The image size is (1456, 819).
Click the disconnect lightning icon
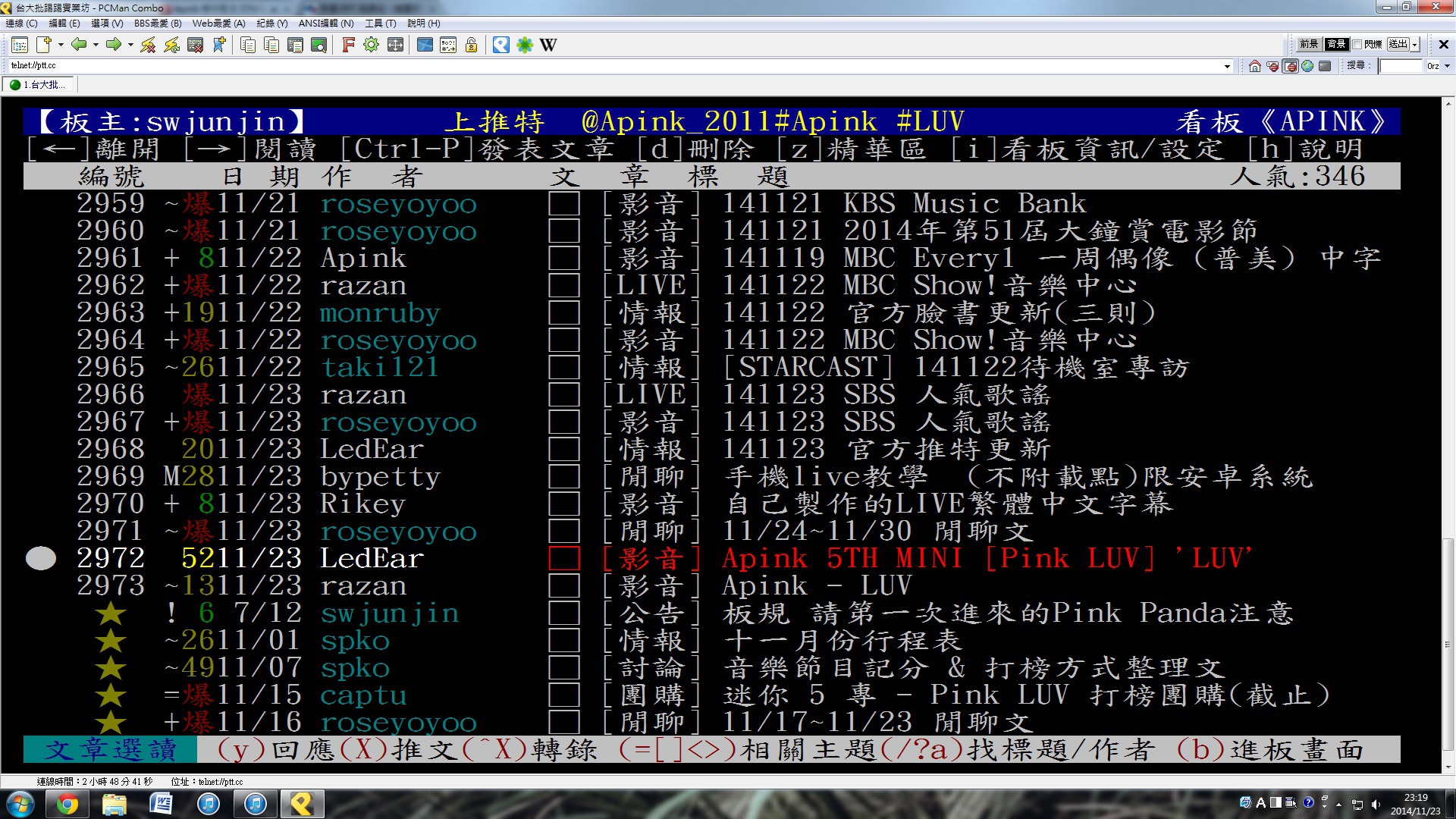pyautogui.click(x=148, y=45)
